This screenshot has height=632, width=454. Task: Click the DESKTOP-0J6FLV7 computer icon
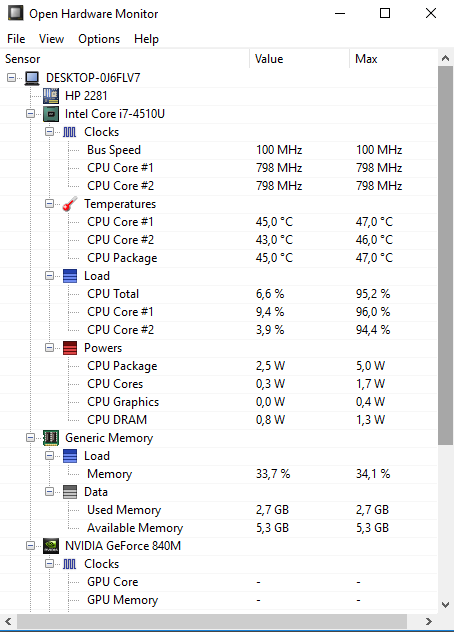(x=32, y=78)
